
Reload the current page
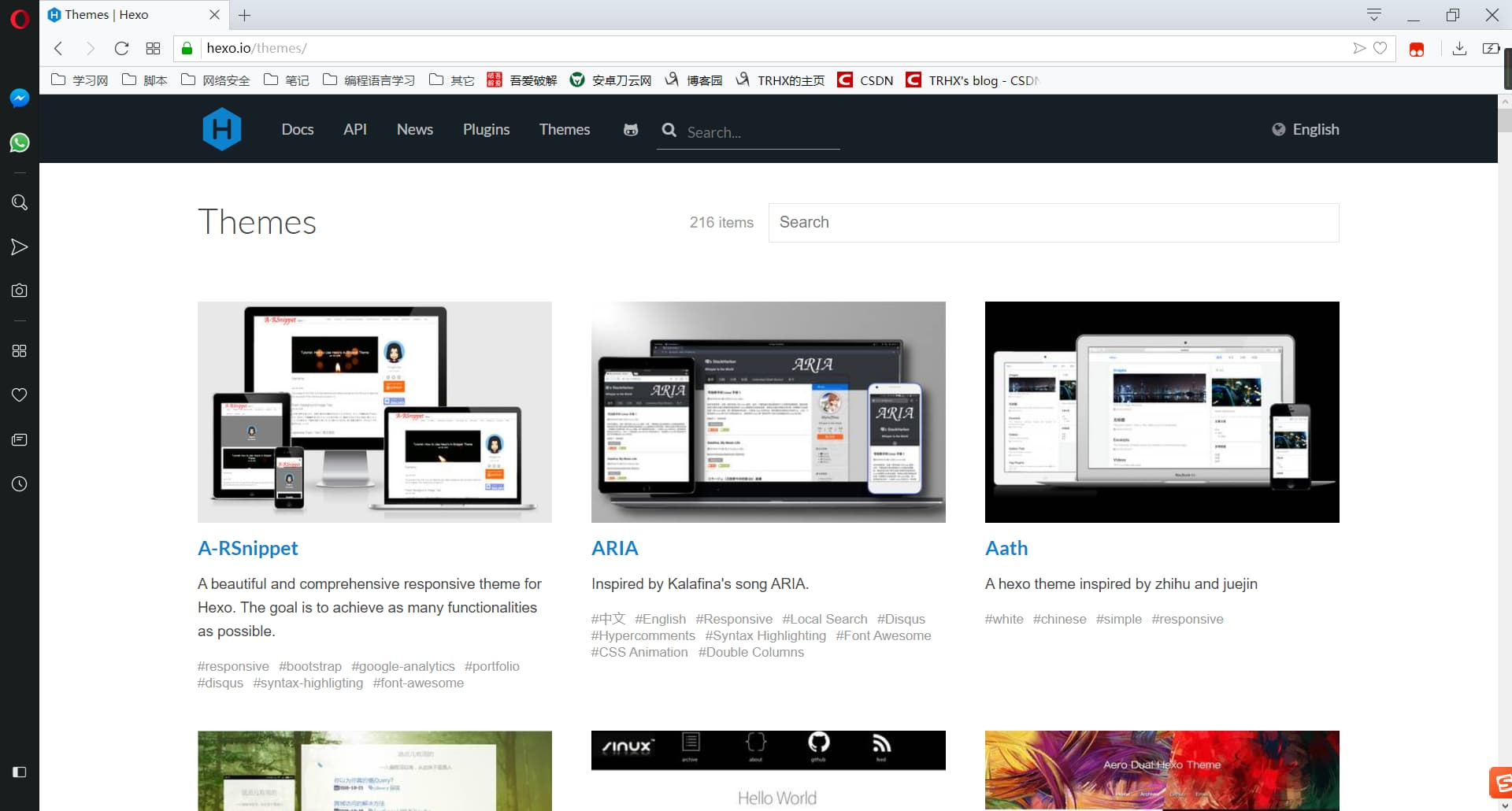point(121,48)
